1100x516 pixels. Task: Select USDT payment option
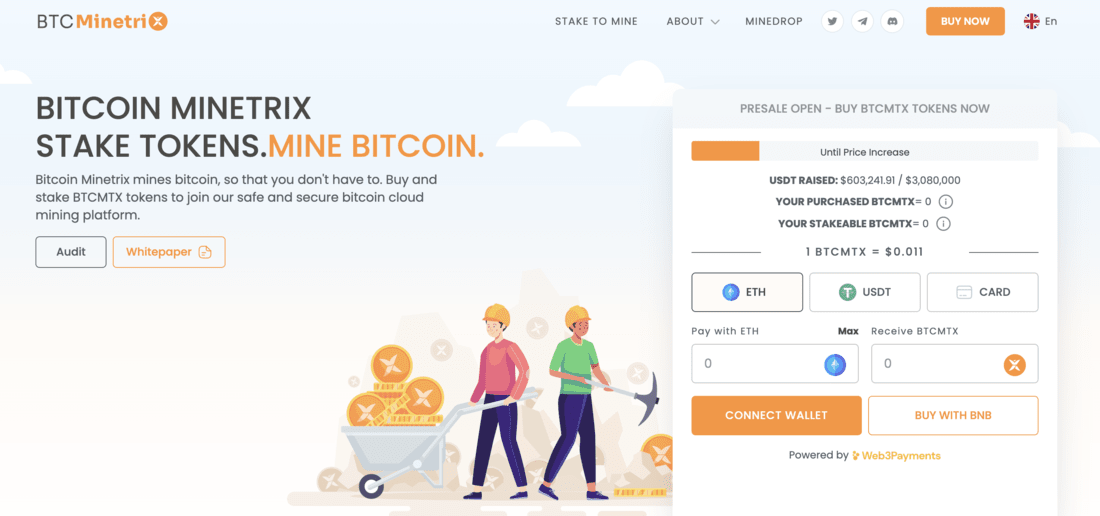pos(865,292)
